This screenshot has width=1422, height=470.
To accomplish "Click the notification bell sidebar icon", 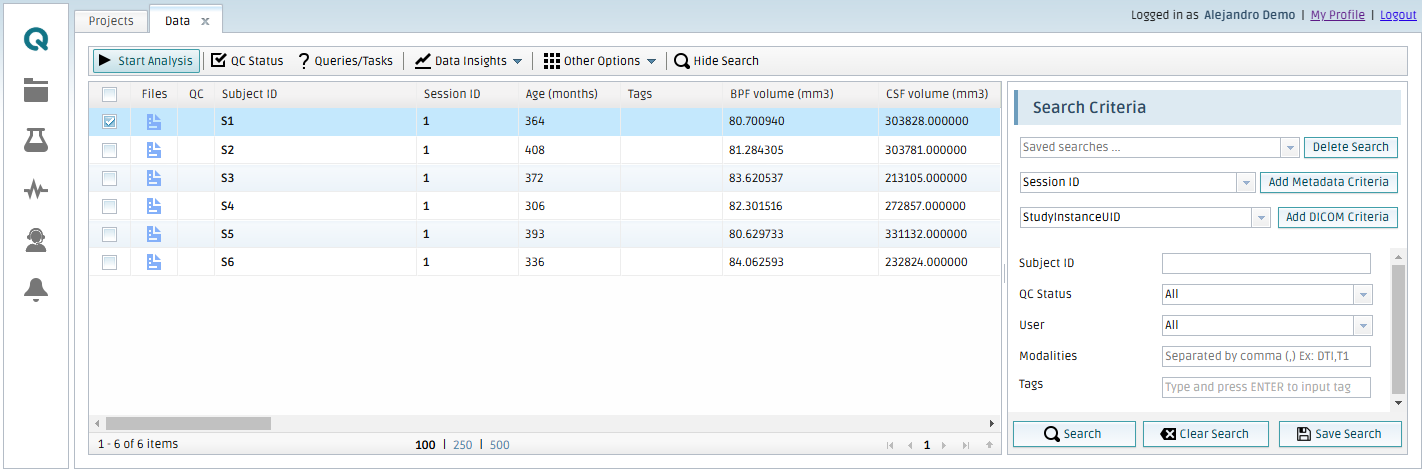I will tap(36, 290).
